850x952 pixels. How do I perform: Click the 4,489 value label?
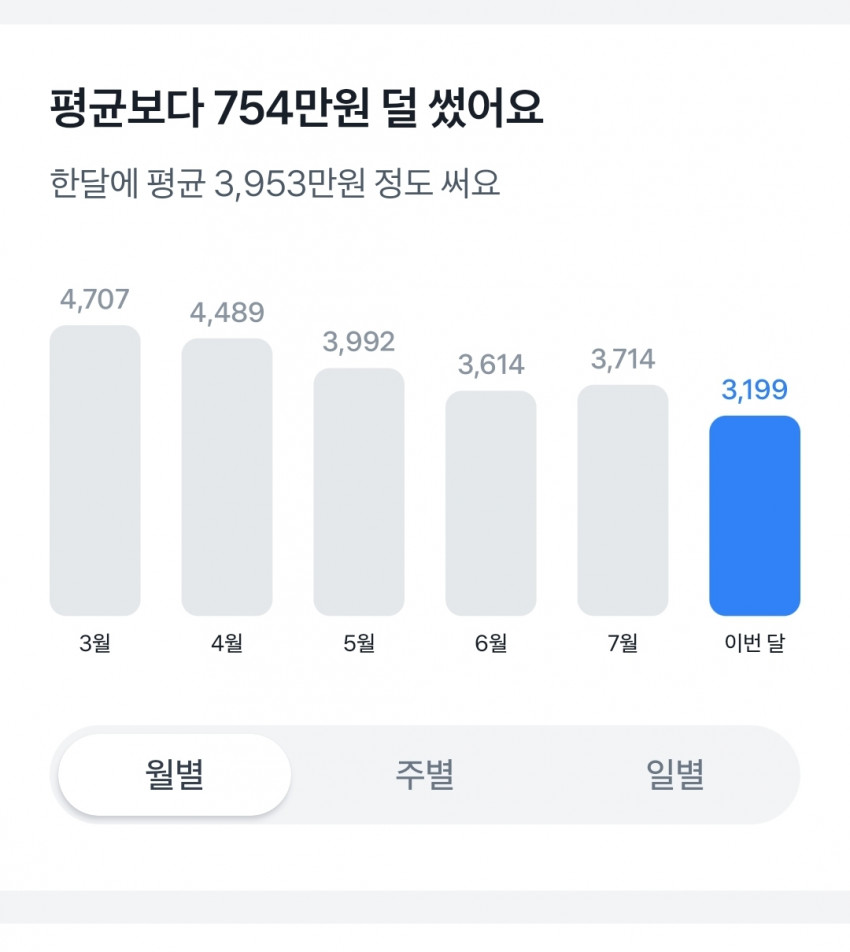click(227, 313)
